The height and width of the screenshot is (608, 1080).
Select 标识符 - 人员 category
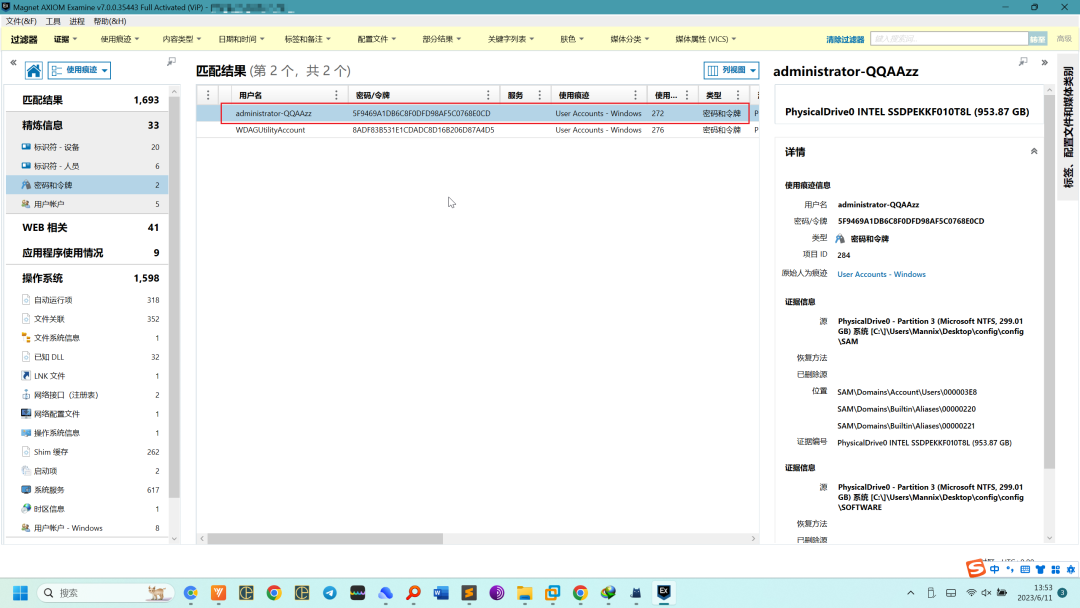tap(87, 166)
